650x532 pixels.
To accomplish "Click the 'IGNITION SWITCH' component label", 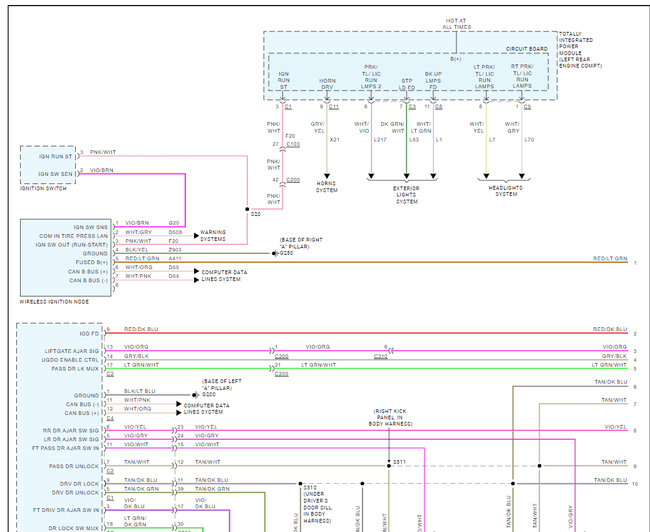I will tap(43, 189).
